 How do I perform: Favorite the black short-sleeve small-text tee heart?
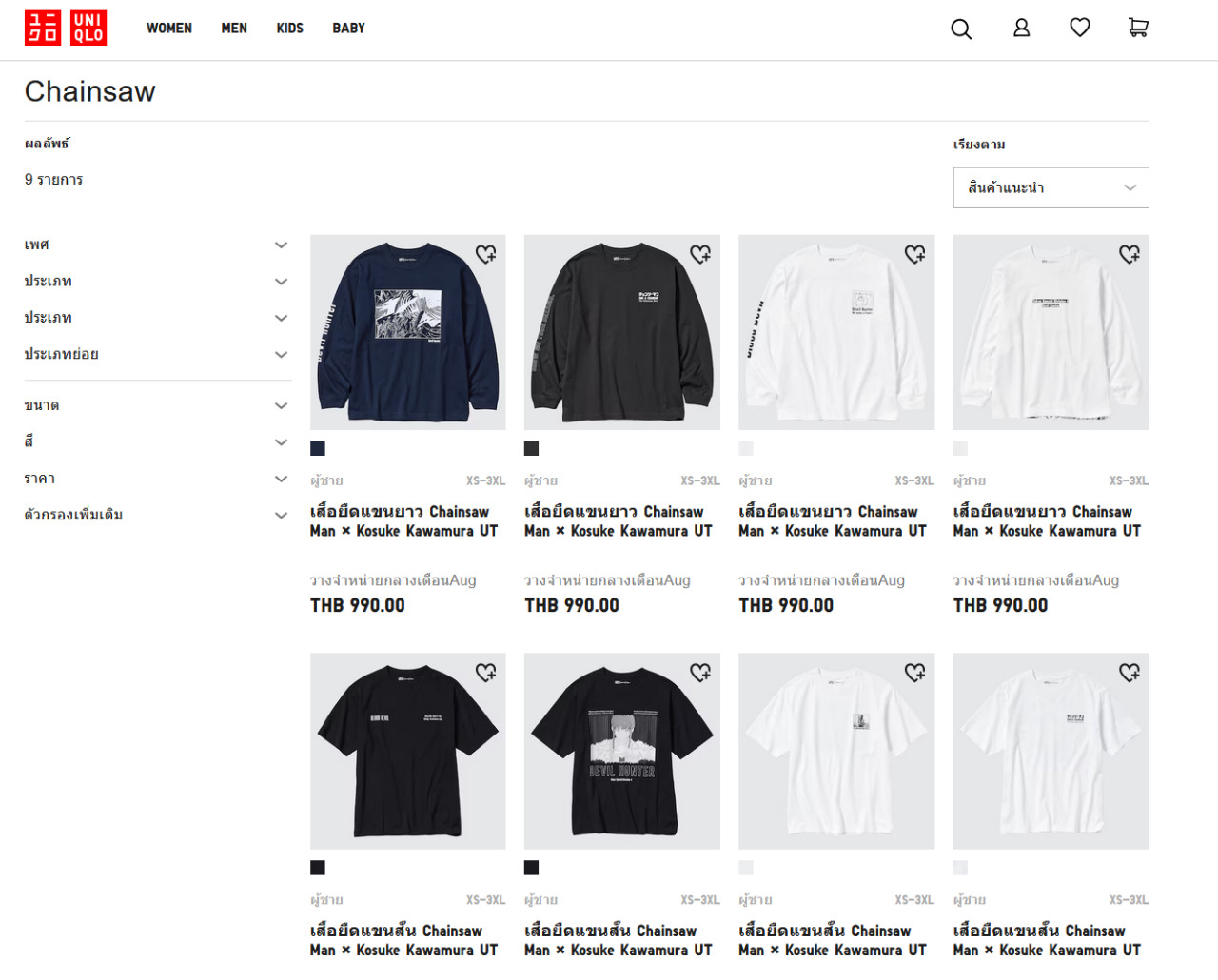pos(485,673)
